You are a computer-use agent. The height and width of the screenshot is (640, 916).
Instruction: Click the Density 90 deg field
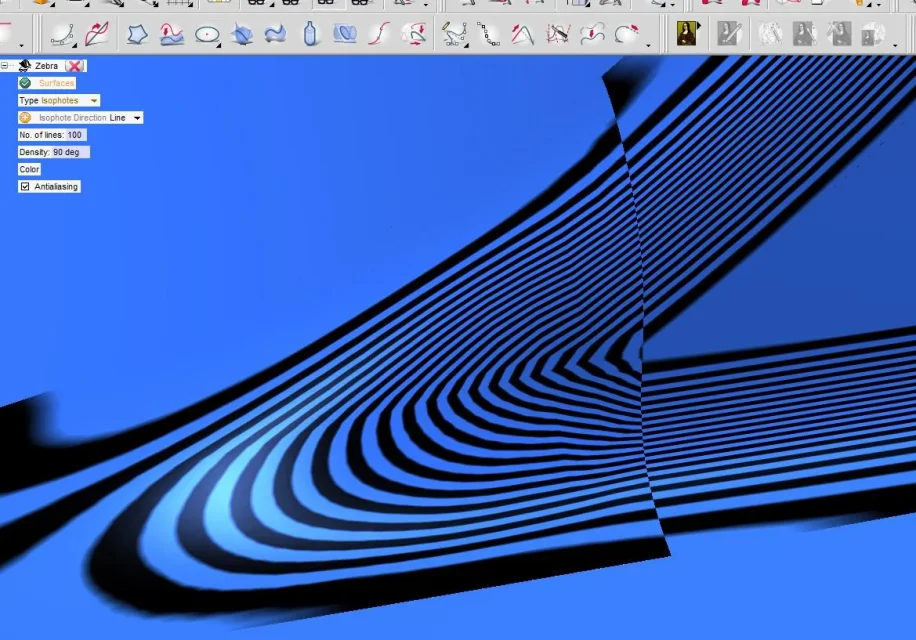pyautogui.click(x=71, y=152)
